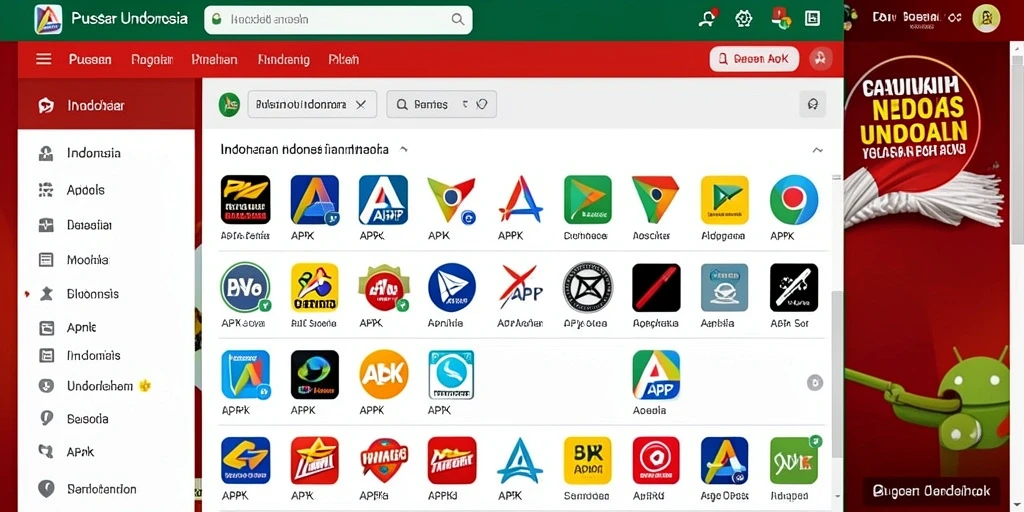Open the profile avatar at top right
This screenshot has height=512, width=1024.
986,18
